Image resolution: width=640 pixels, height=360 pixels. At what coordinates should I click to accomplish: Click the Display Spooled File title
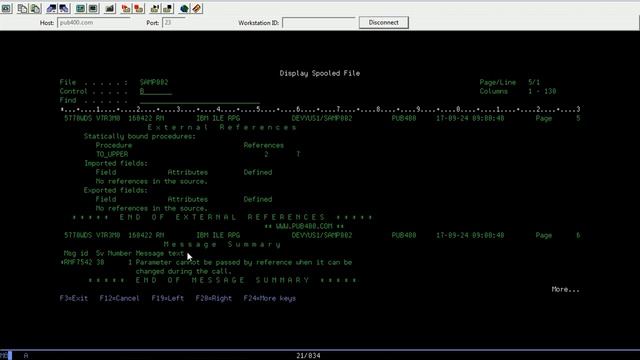[x=320, y=73]
